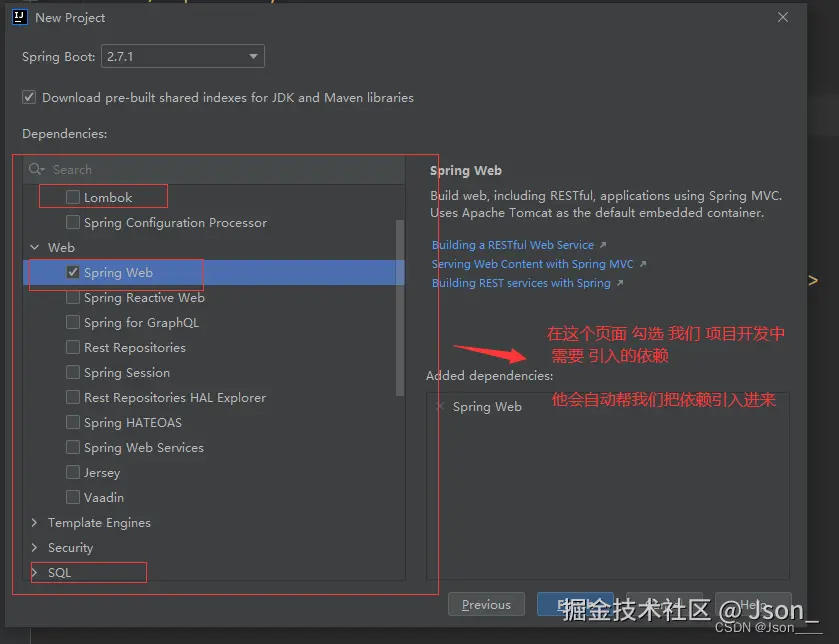Enable Spring HATEOAS dependency

tap(73, 422)
